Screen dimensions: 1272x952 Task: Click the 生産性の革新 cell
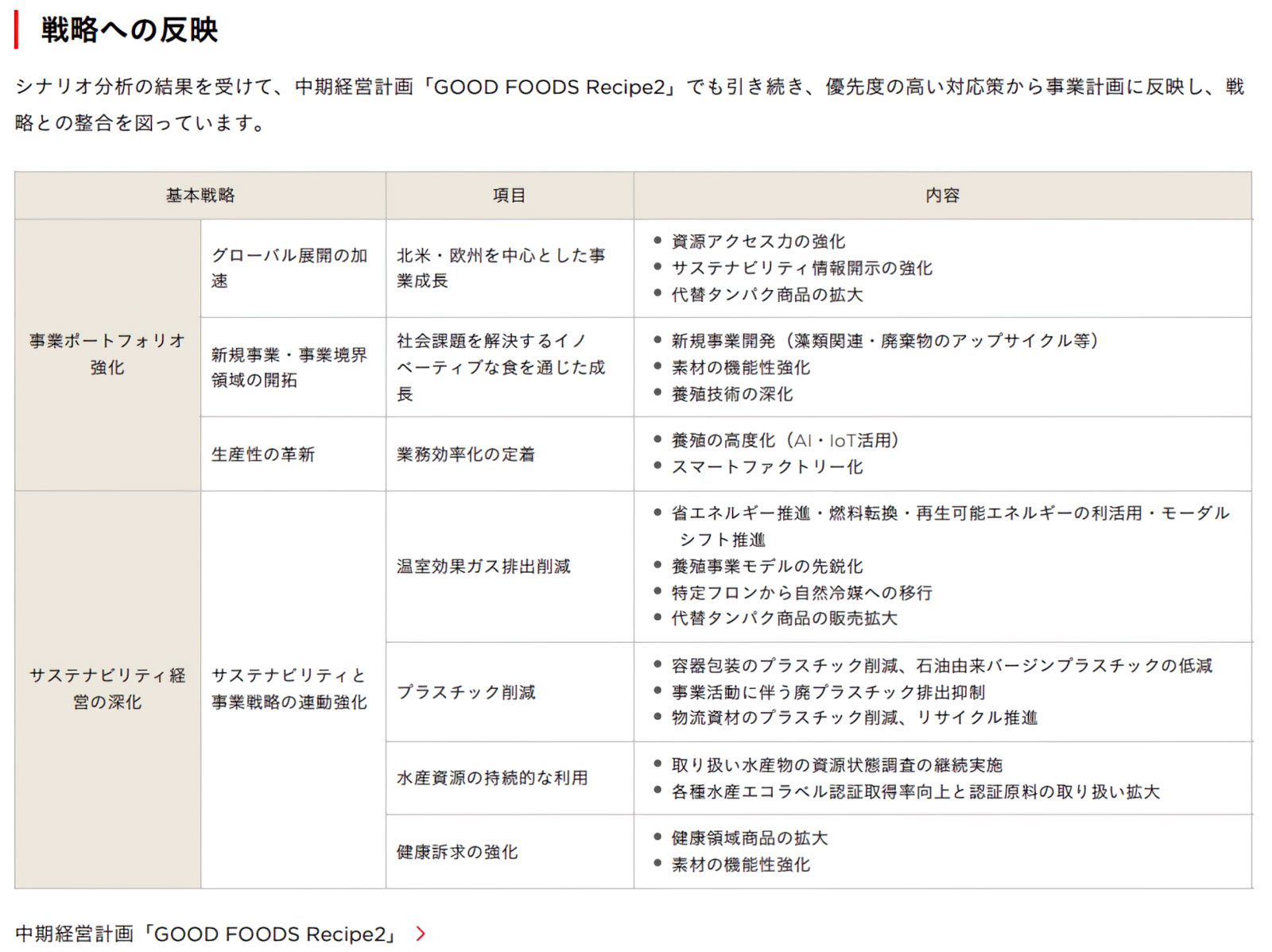click(x=263, y=455)
